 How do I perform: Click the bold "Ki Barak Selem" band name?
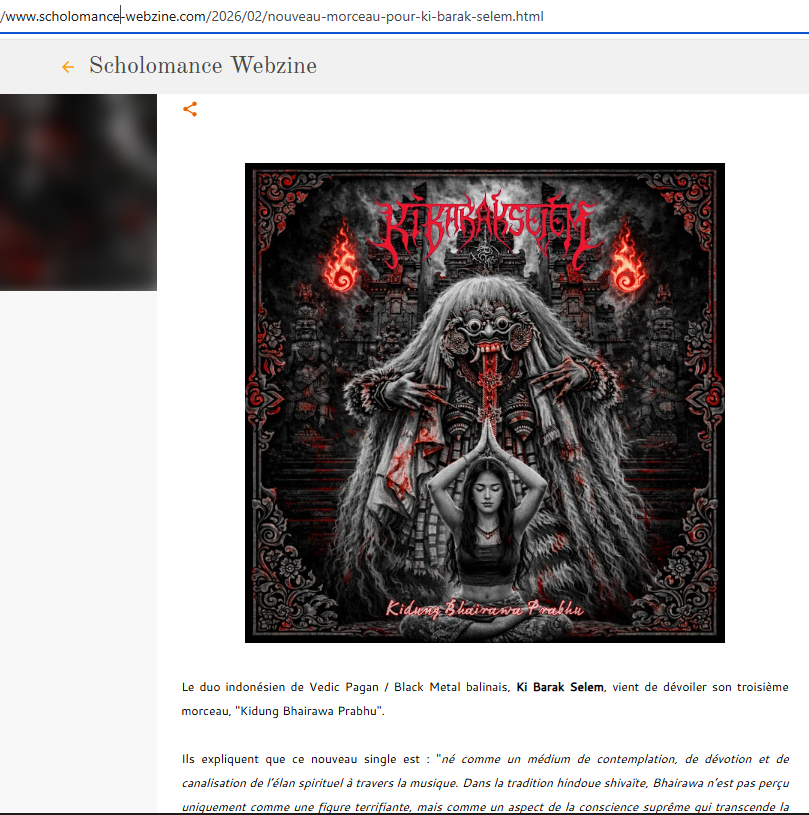click(560, 687)
